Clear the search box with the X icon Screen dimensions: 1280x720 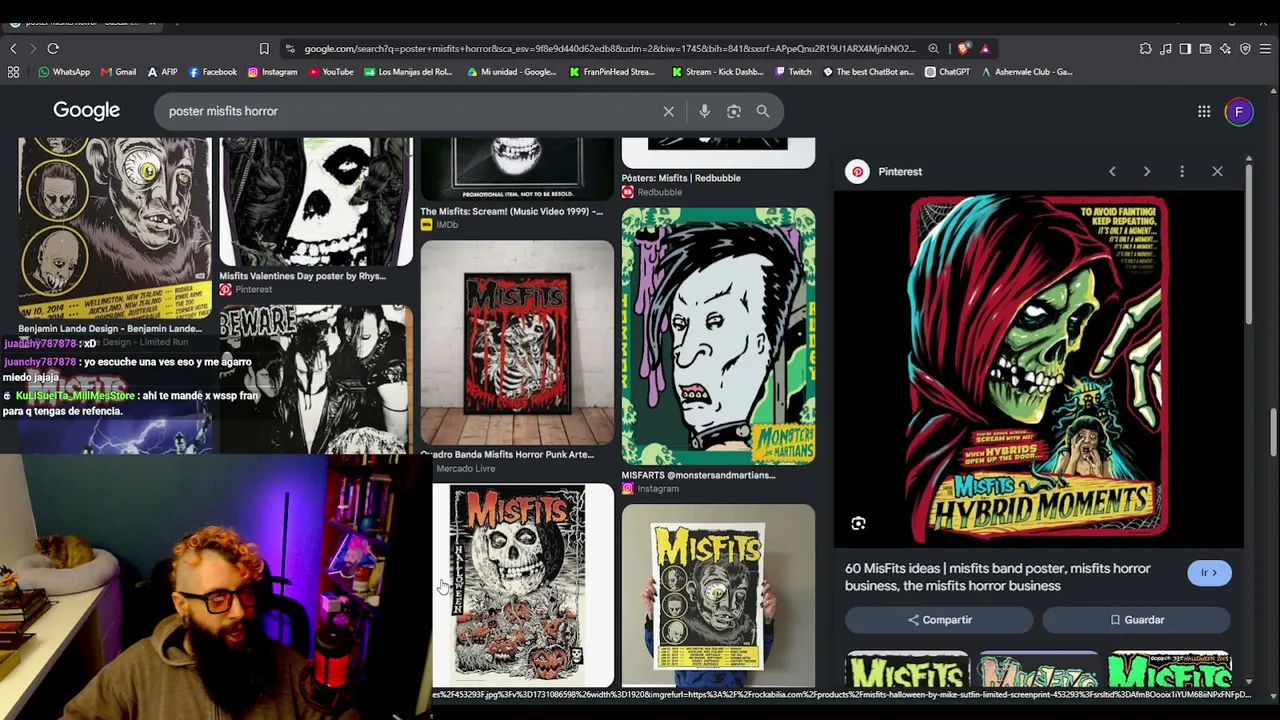(x=669, y=111)
